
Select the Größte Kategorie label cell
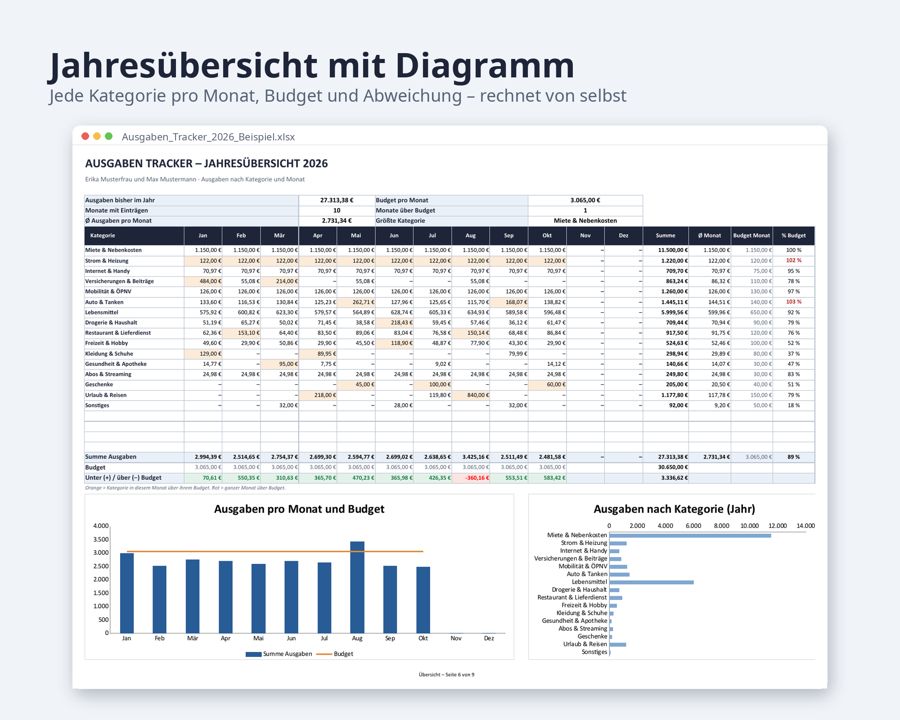pos(451,220)
